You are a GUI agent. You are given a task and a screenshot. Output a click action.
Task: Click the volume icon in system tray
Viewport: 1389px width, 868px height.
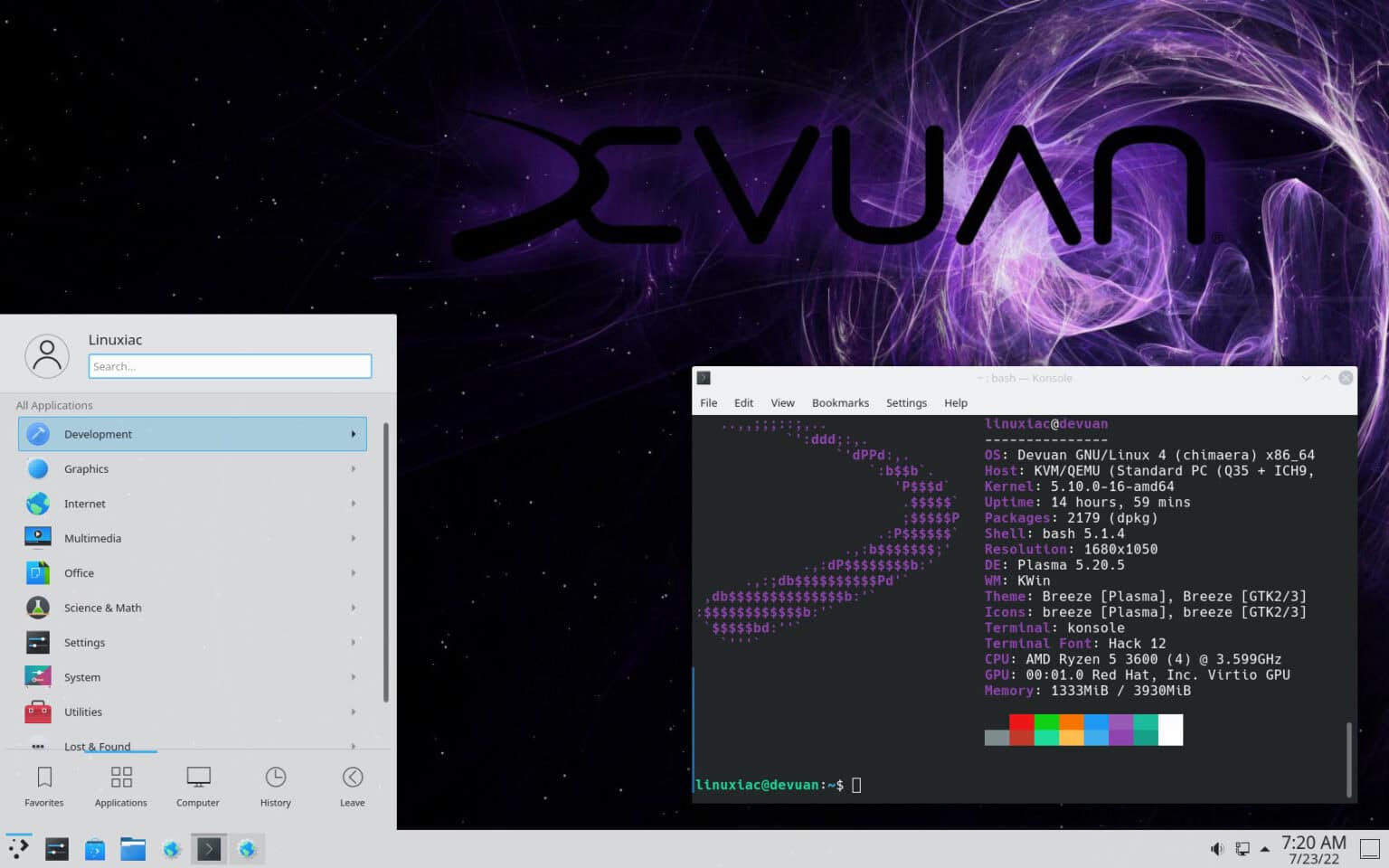coord(1217,849)
